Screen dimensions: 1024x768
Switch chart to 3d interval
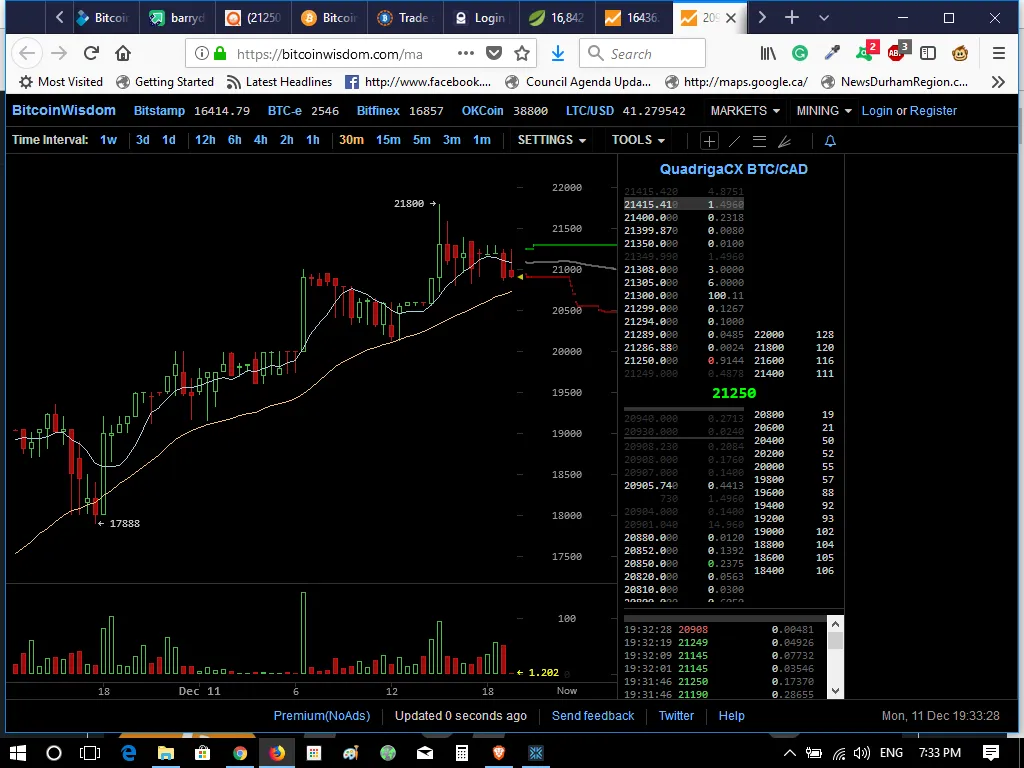(142, 140)
